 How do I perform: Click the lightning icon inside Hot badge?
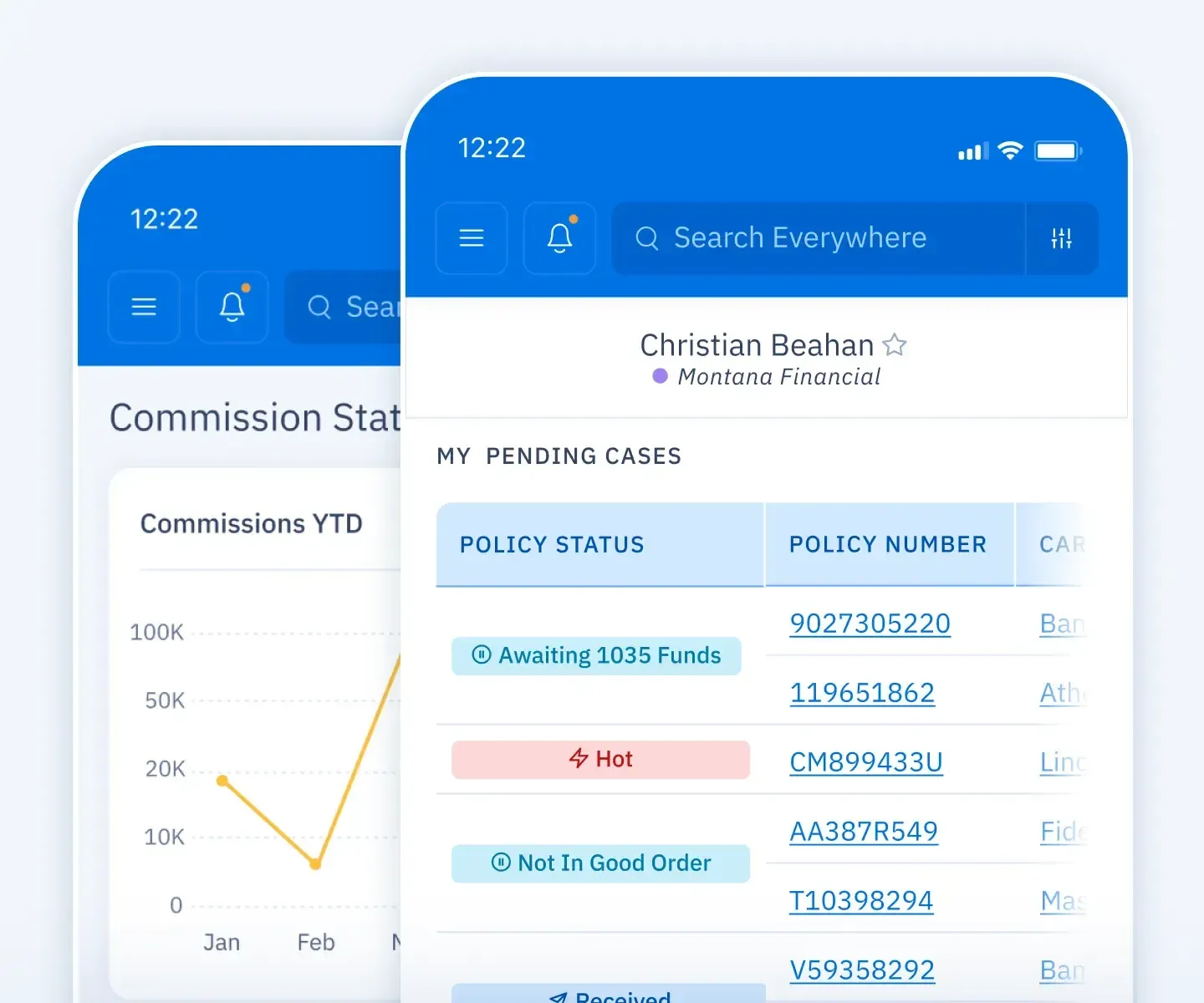[579, 759]
